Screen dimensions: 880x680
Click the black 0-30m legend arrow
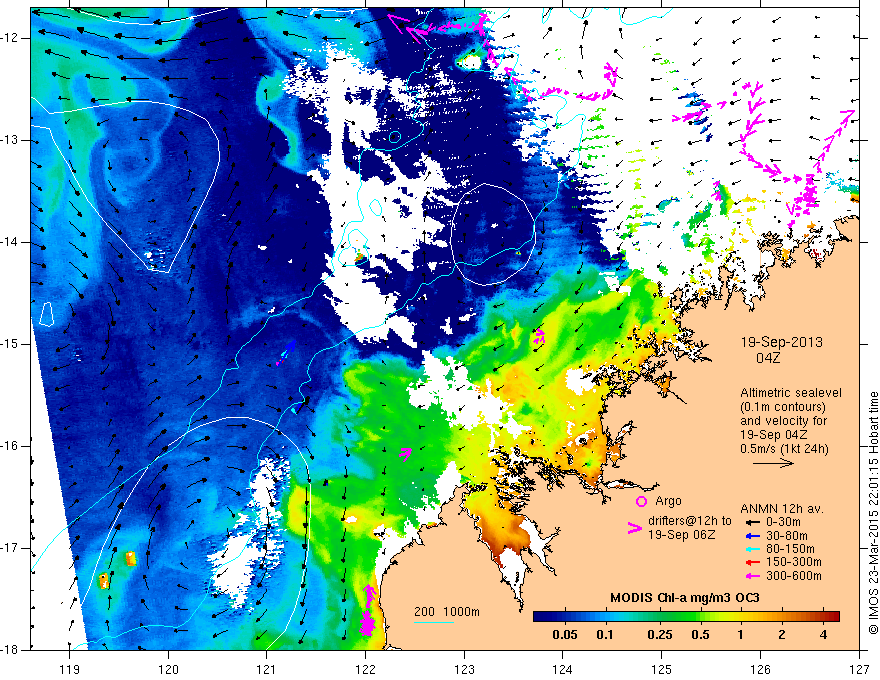[x=752, y=522]
